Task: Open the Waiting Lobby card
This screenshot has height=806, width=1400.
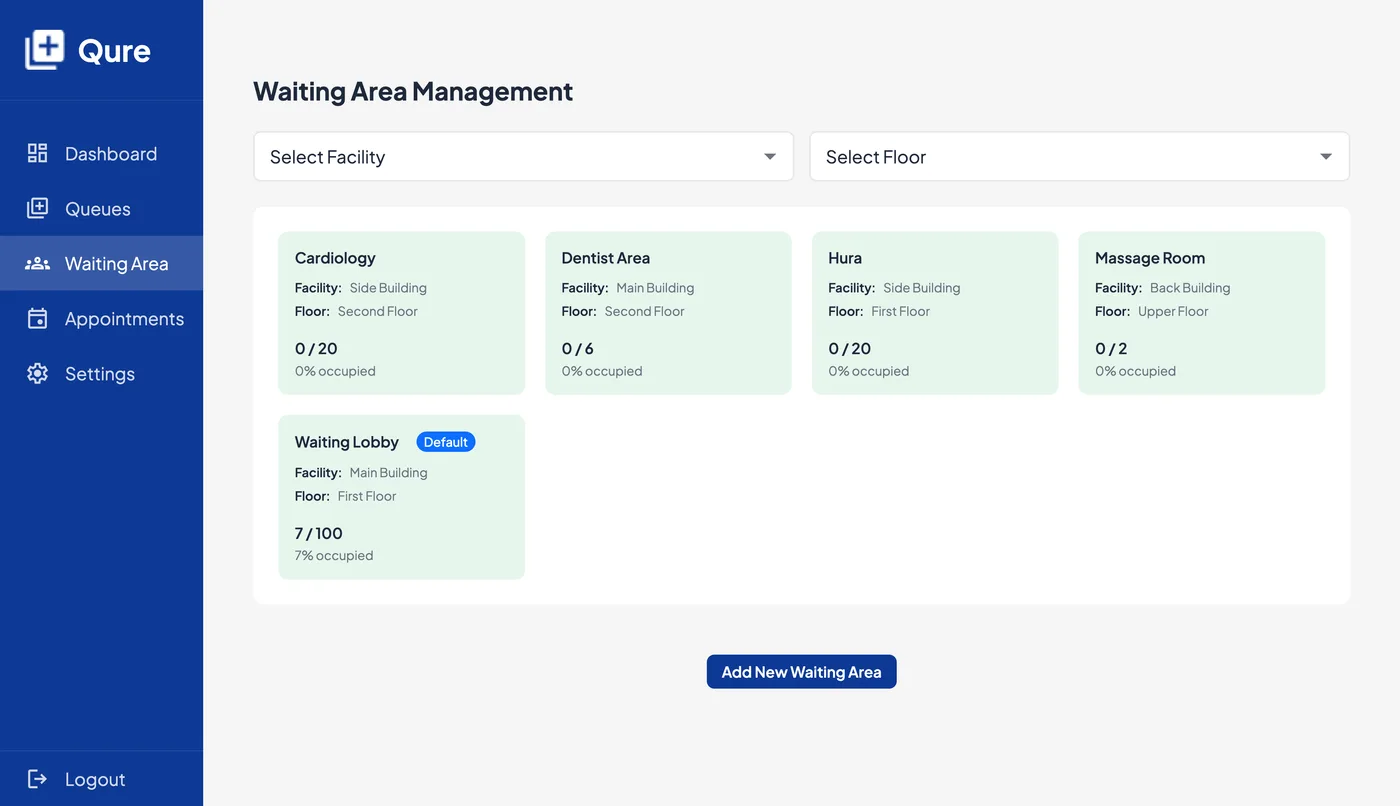Action: click(401, 497)
